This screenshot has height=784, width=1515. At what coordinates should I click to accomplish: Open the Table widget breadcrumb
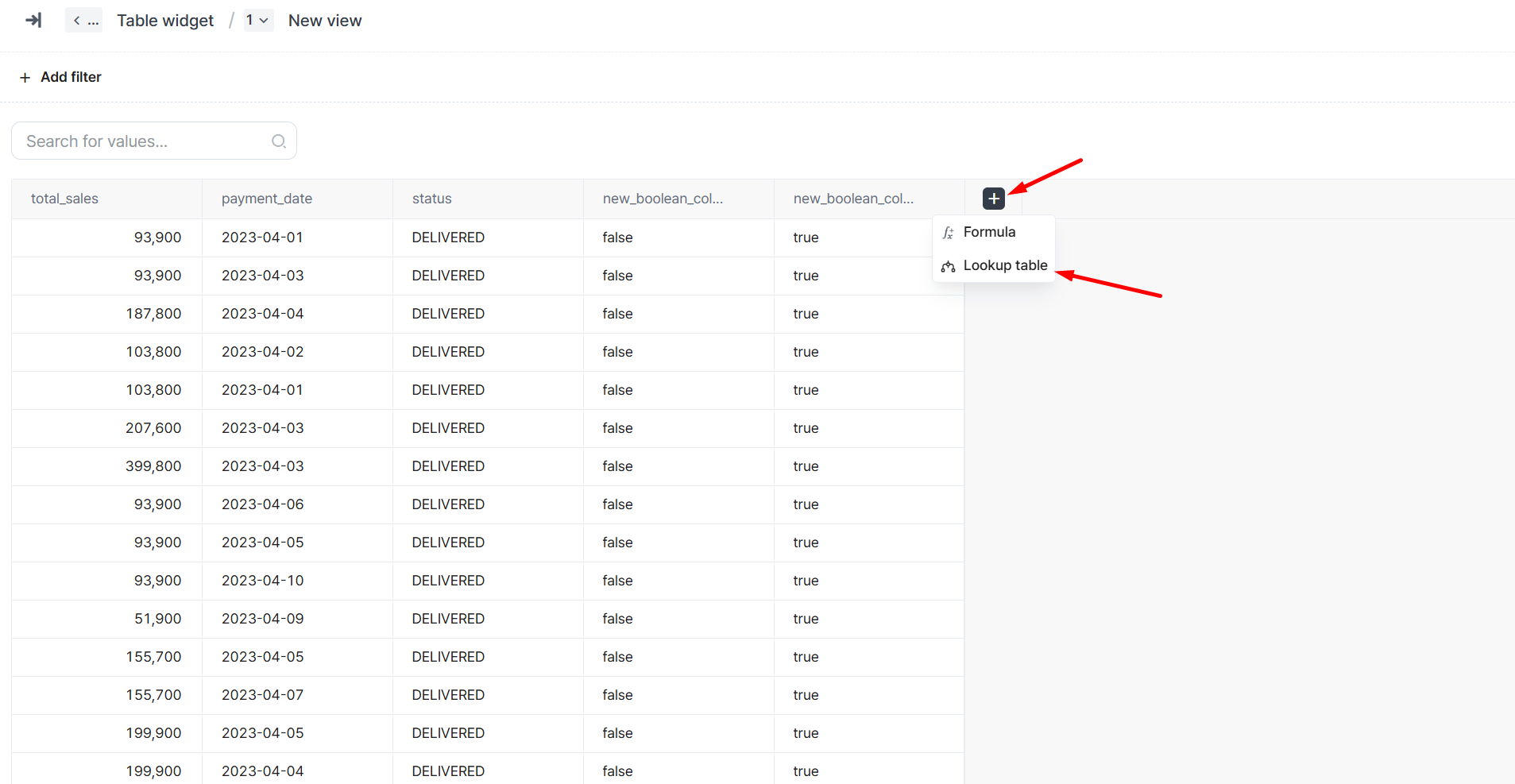pyautogui.click(x=165, y=21)
